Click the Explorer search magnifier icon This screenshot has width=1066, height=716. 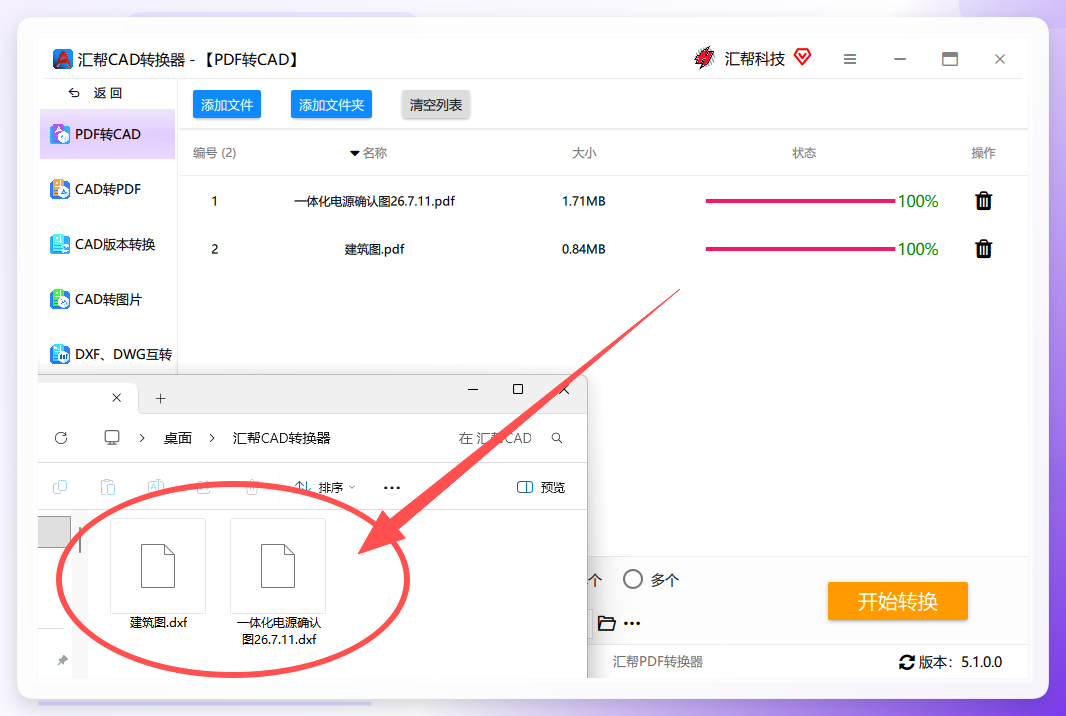click(x=557, y=438)
